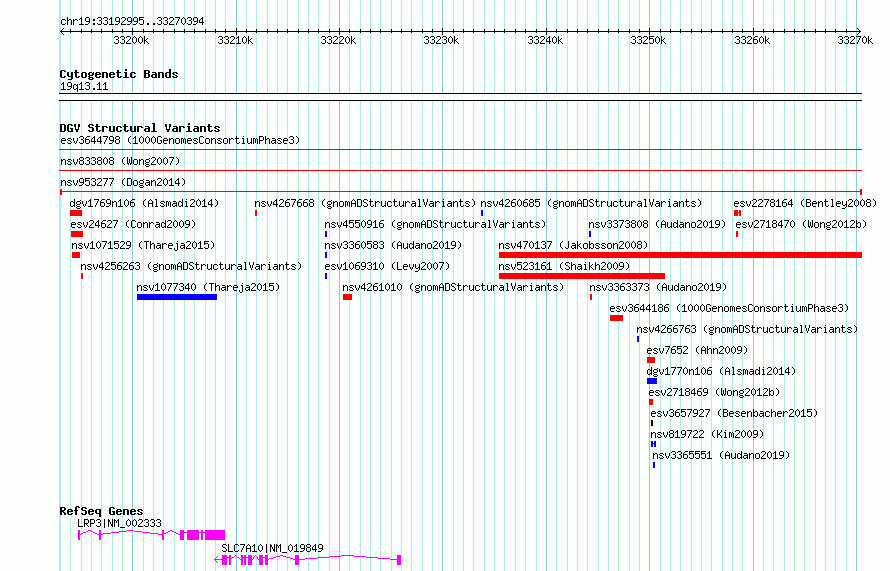Select nsv4256263 gnomAD variant label

click(191, 266)
